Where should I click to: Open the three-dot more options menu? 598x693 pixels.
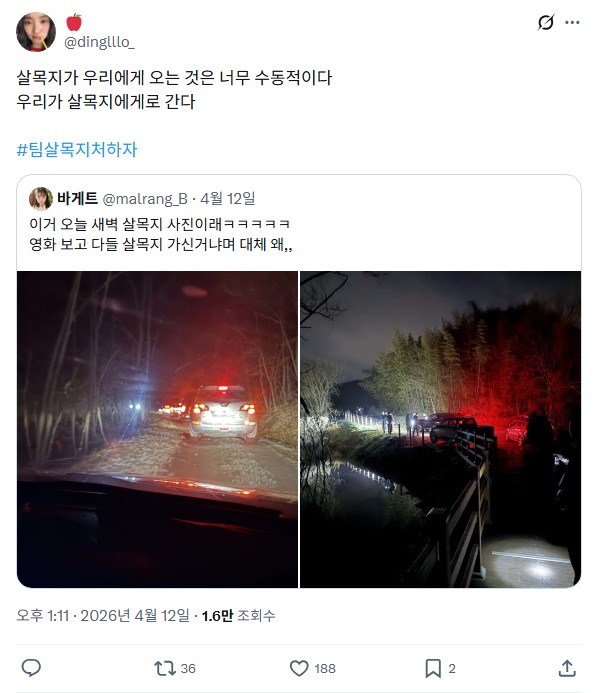pos(572,22)
